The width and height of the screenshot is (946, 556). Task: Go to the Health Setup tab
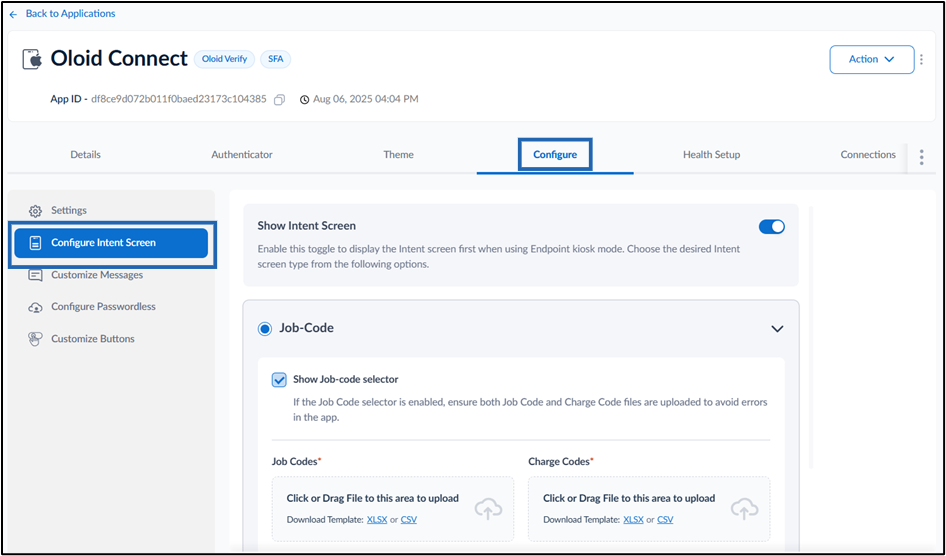pyautogui.click(x=711, y=154)
